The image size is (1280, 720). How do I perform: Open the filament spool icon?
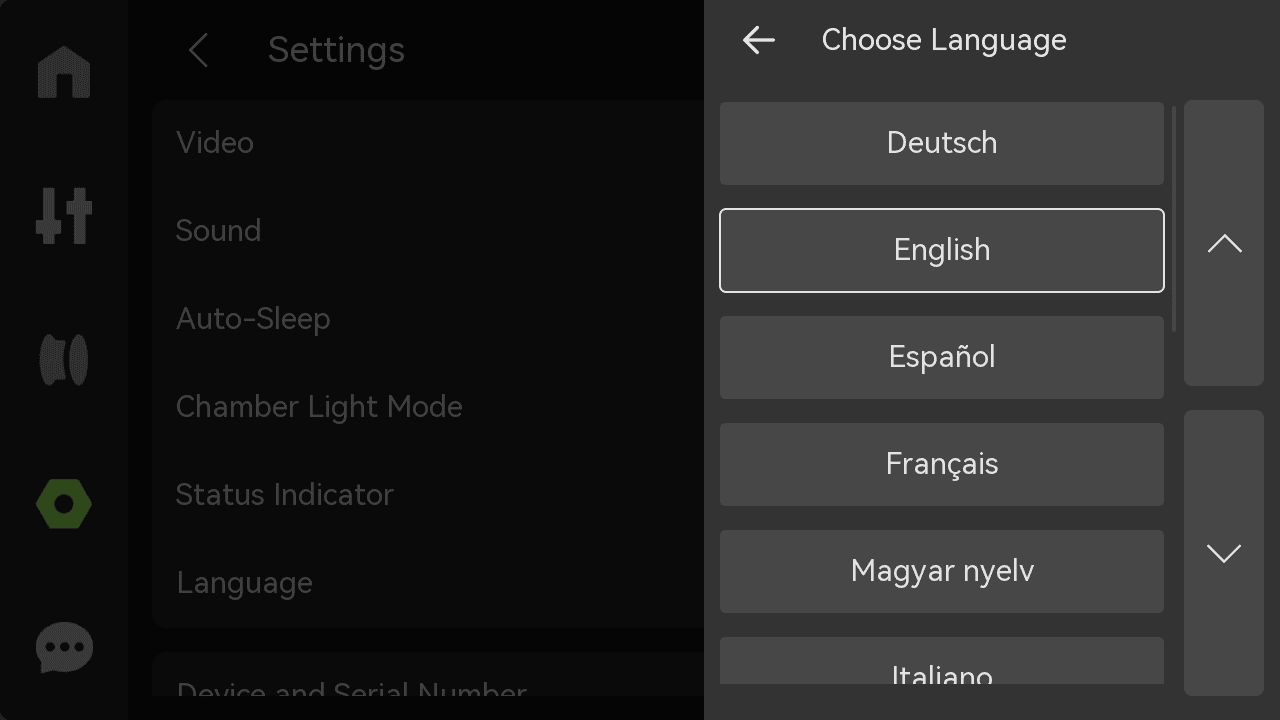pyautogui.click(x=64, y=360)
